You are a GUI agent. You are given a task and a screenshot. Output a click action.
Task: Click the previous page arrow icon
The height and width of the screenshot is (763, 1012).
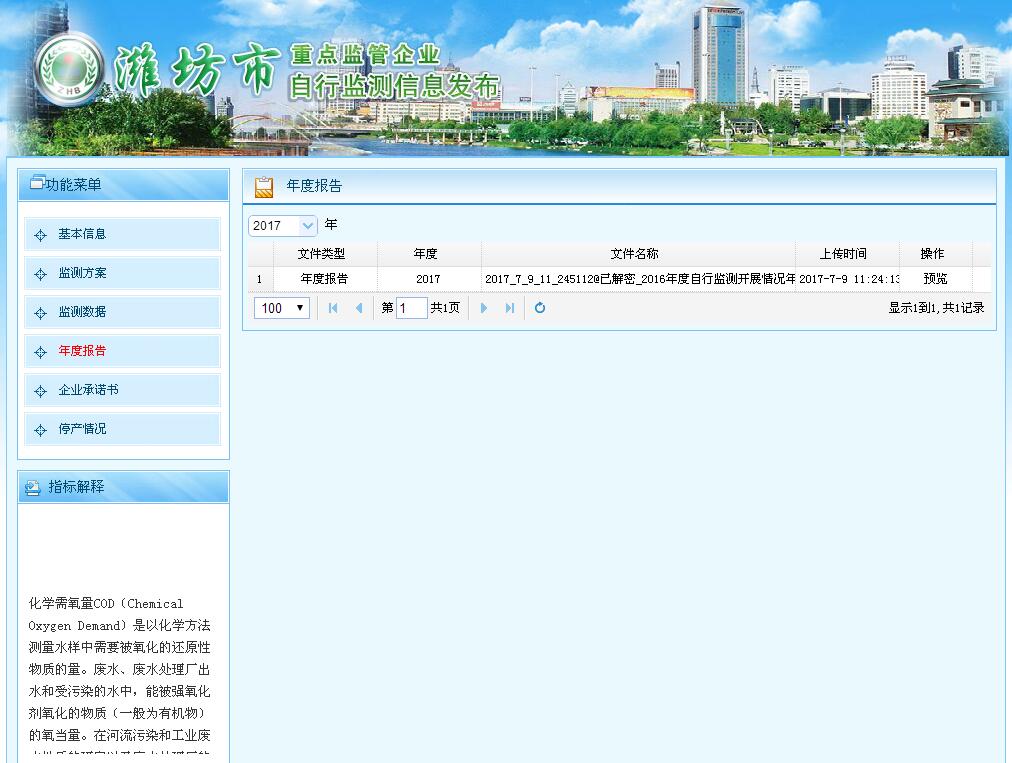(357, 308)
